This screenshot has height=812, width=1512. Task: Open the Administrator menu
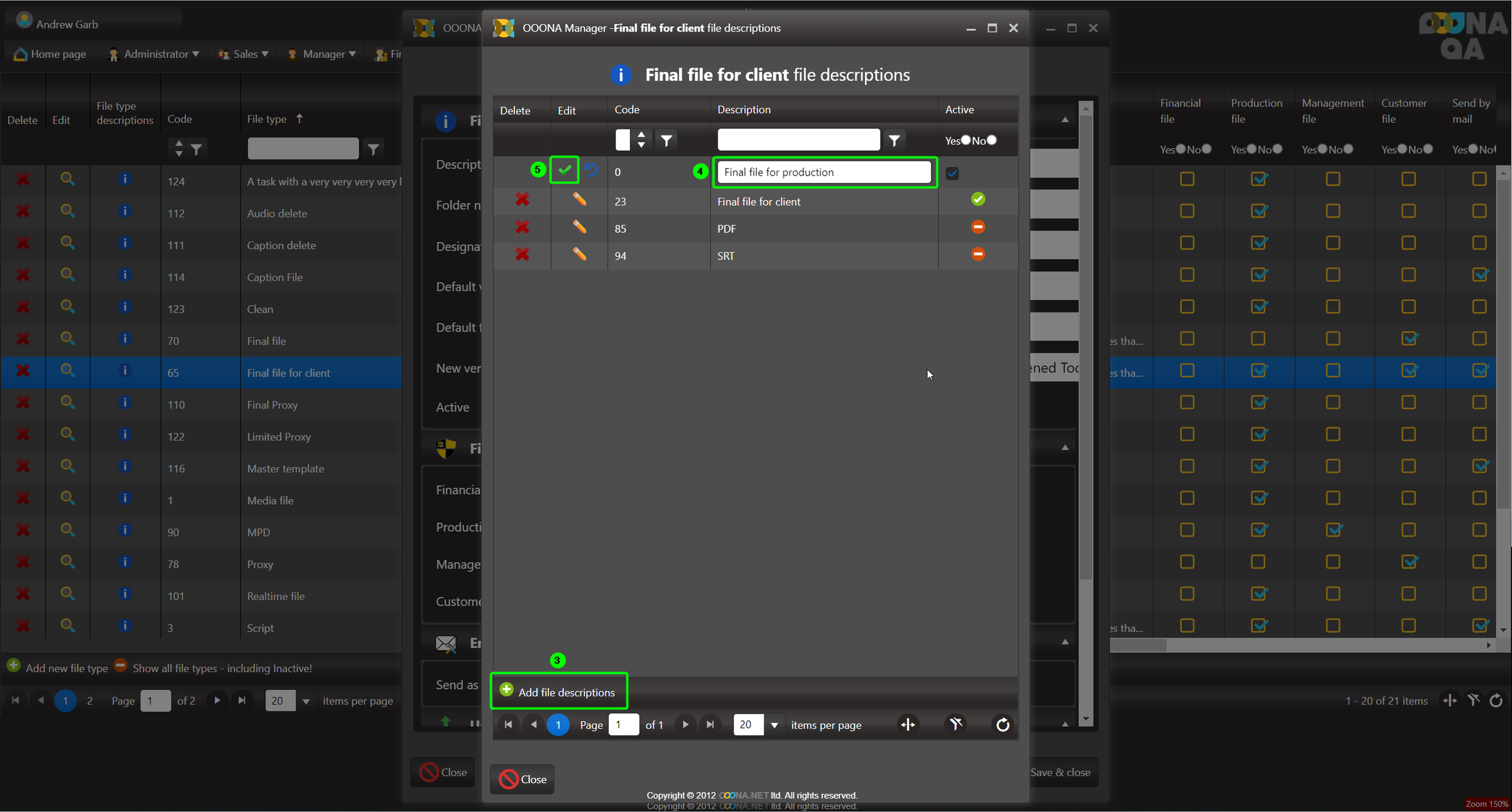[155, 54]
